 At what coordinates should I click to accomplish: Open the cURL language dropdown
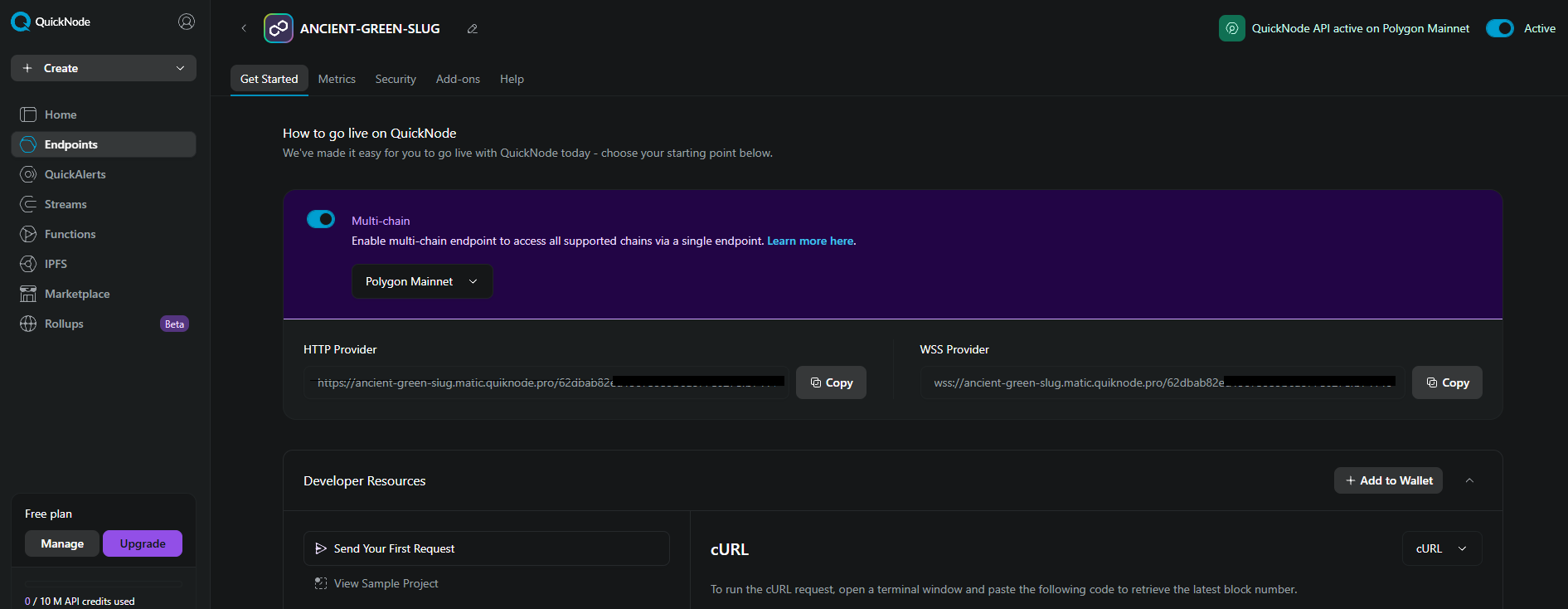pos(1441,548)
